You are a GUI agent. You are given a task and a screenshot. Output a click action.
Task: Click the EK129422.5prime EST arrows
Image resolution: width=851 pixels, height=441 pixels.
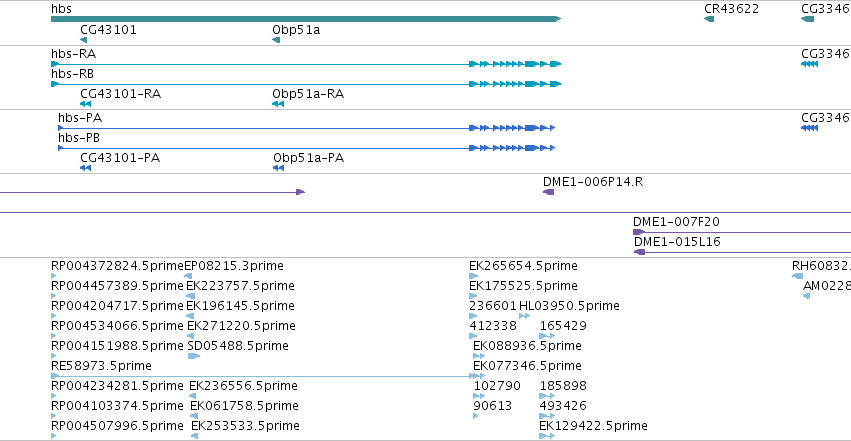[547, 437]
